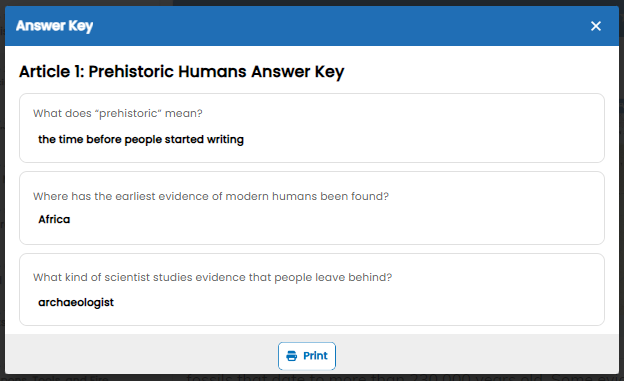Viewport: 624px width, 381px height.
Task: Close the Answer Key dialog with X
Action: point(595,26)
